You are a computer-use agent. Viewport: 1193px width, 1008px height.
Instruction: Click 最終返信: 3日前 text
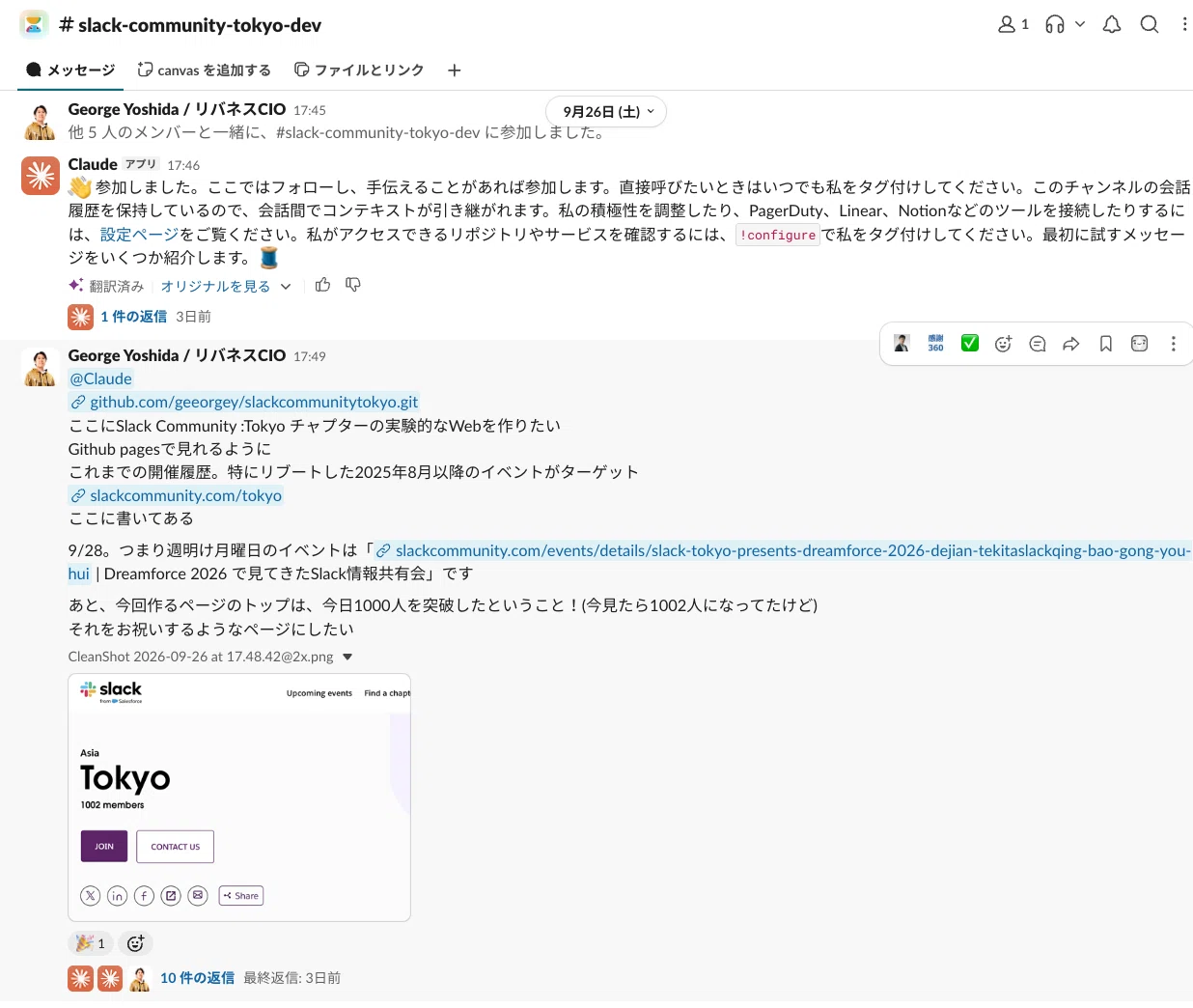[x=291, y=977]
